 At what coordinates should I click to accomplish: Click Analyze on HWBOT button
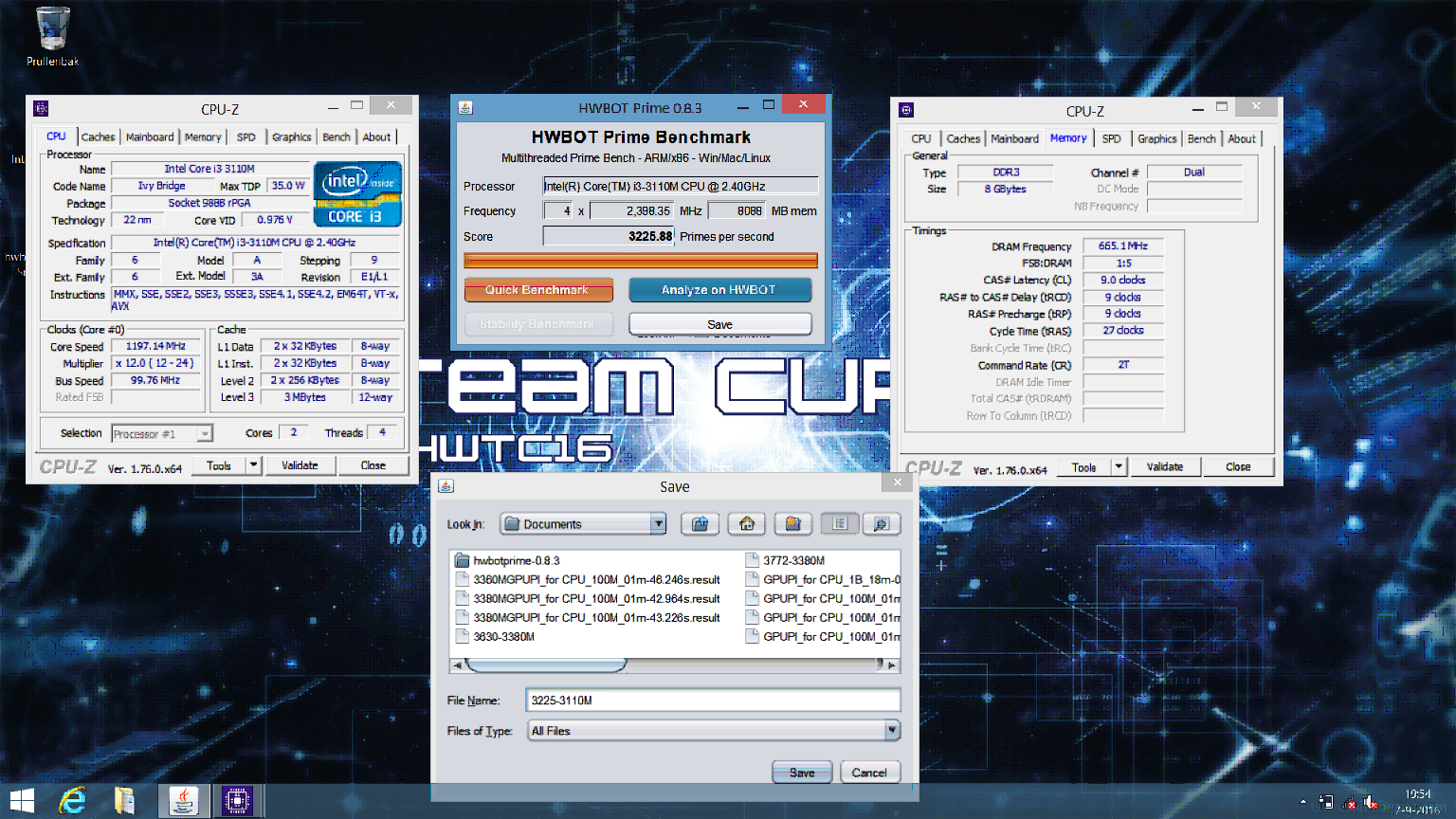[719, 289]
